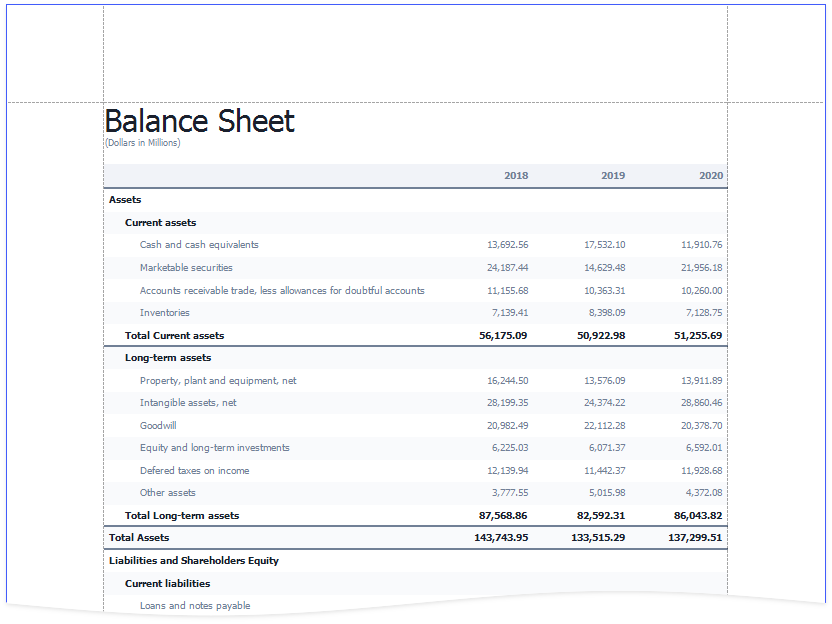The width and height of the screenshot is (832, 624).
Task: Click the Total Current assets label
Action: [x=174, y=336]
